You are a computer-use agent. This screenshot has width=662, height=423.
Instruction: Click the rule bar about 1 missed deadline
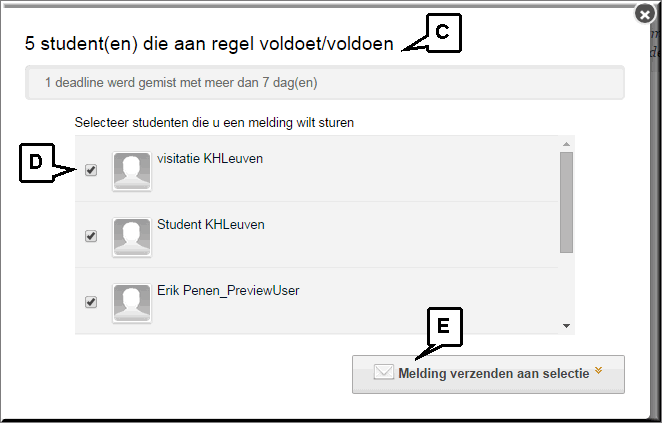pyautogui.click(x=325, y=83)
